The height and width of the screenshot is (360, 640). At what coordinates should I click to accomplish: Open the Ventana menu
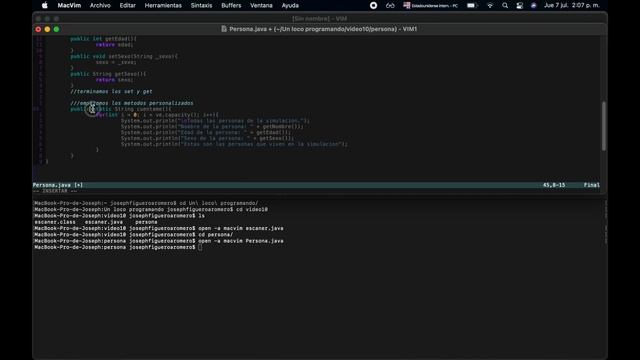pyautogui.click(x=261, y=5)
